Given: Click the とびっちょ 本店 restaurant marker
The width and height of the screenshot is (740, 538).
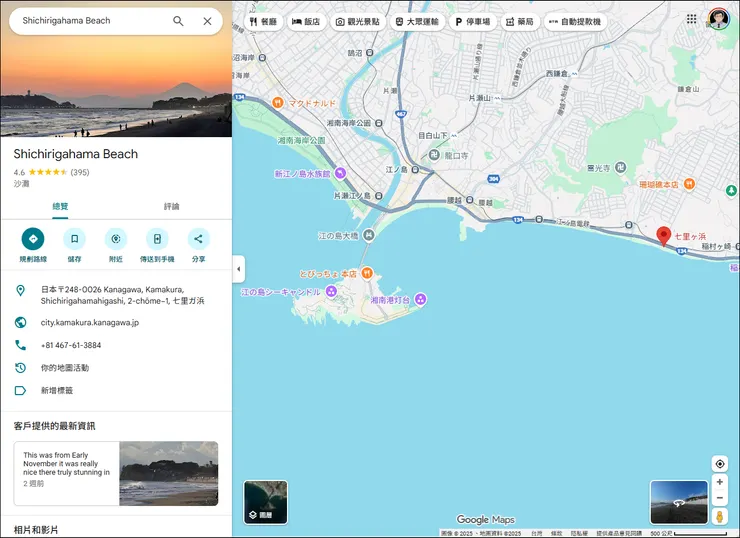Looking at the screenshot, I should [x=367, y=273].
